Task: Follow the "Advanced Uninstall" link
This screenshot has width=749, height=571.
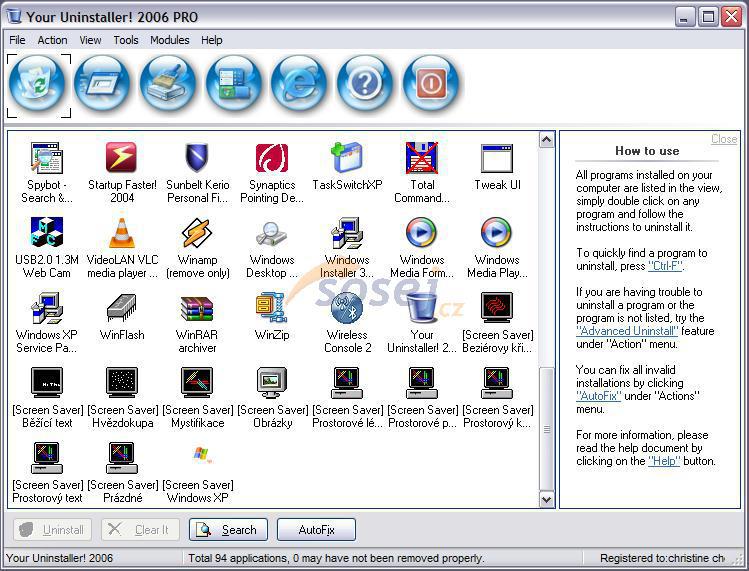Action: [627, 331]
